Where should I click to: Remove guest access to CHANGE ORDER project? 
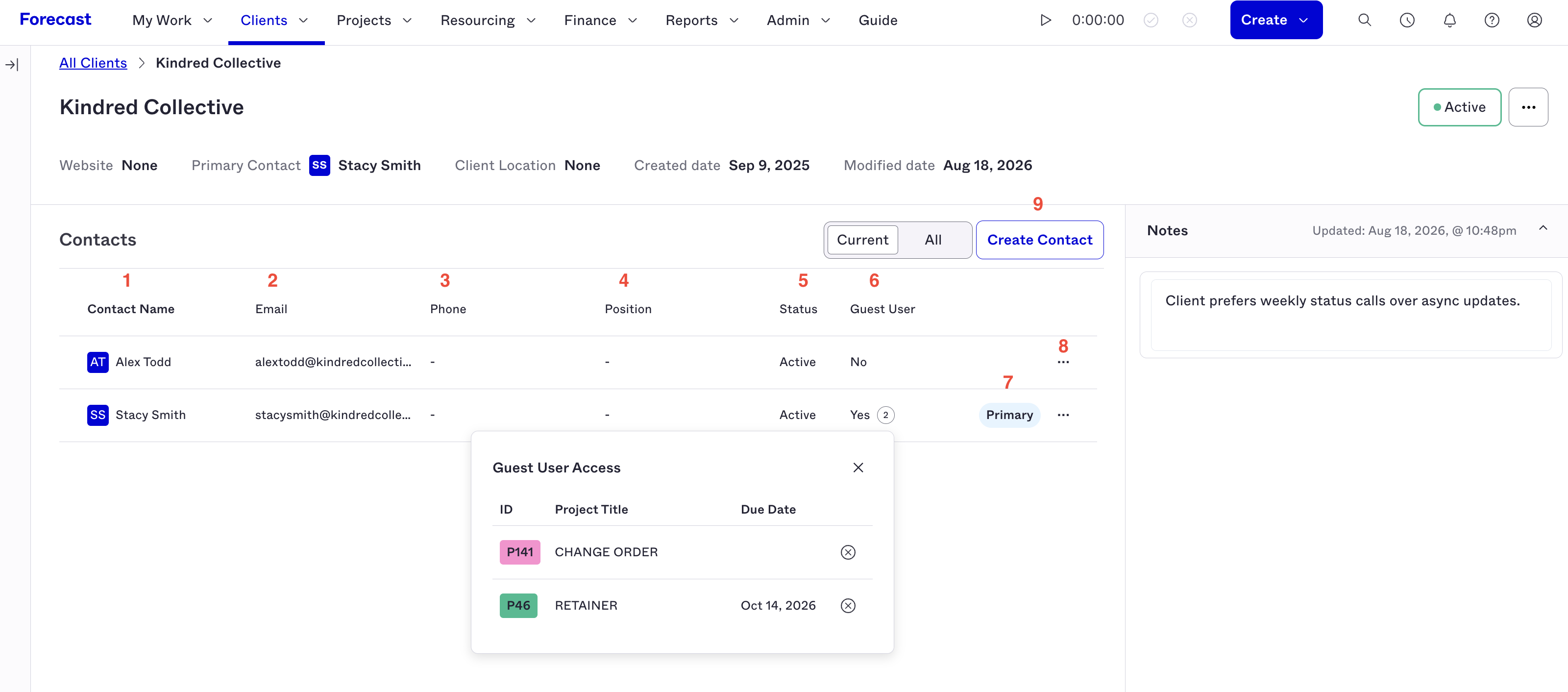click(x=848, y=552)
